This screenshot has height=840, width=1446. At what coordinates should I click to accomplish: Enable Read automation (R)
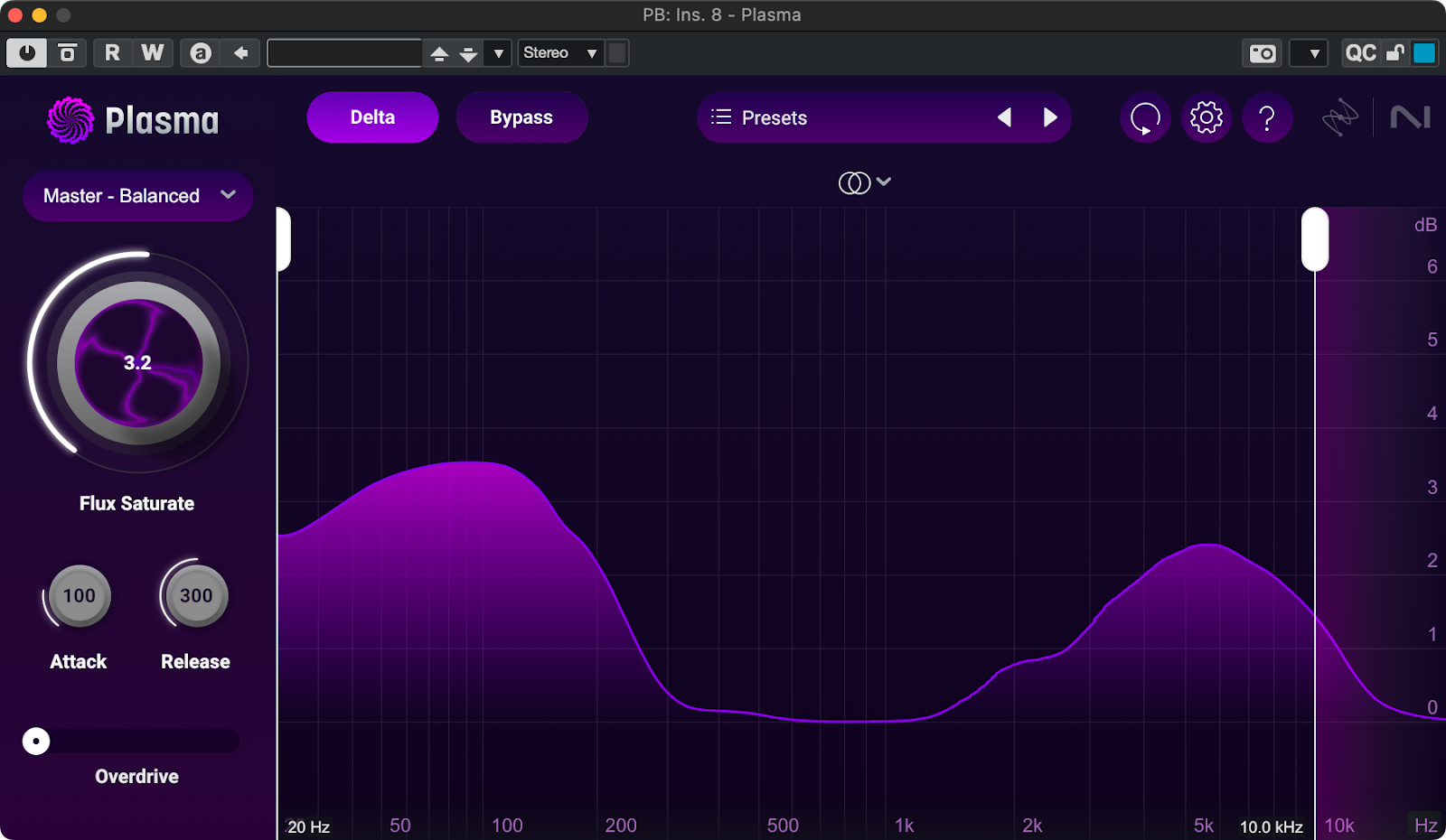click(x=112, y=53)
